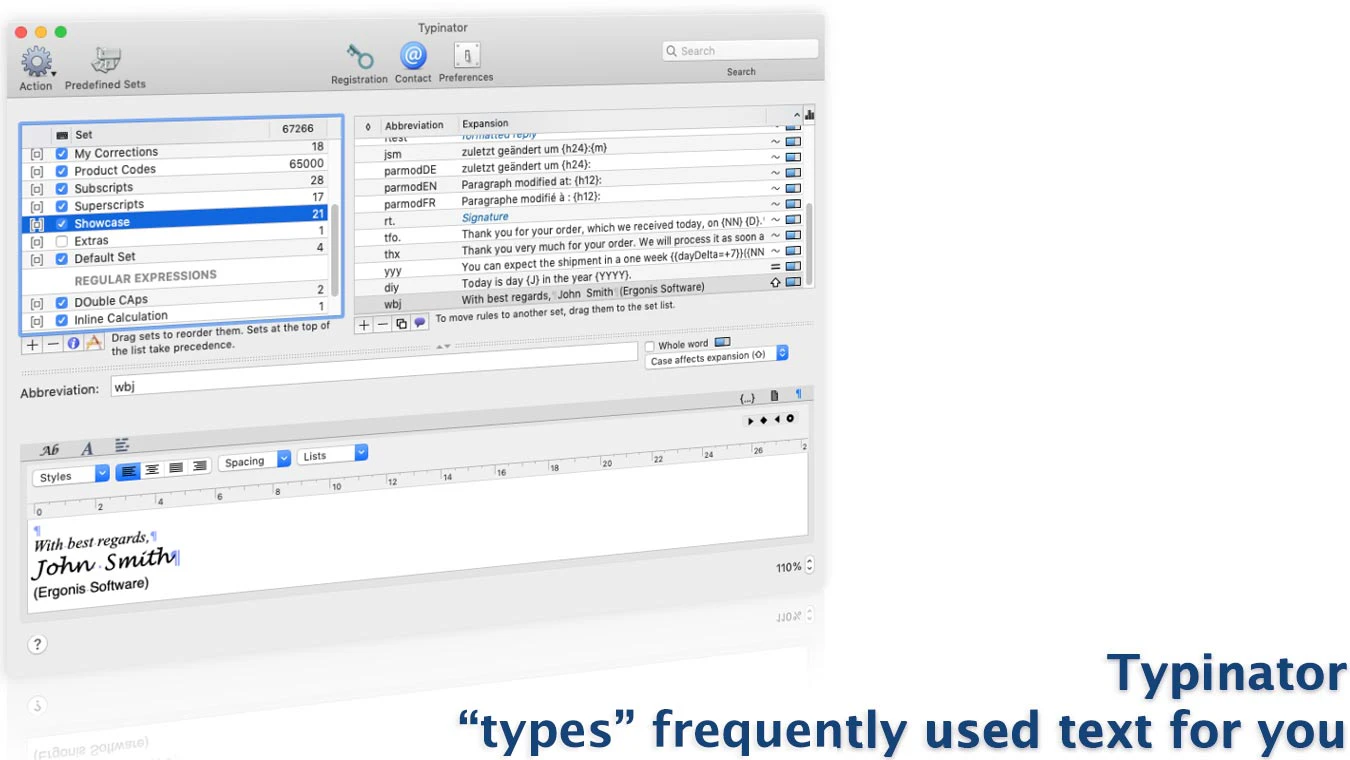Image resolution: width=1350 pixels, height=760 pixels.
Task: Toggle the DOuble CAps set checkbox
Action: point(62,302)
